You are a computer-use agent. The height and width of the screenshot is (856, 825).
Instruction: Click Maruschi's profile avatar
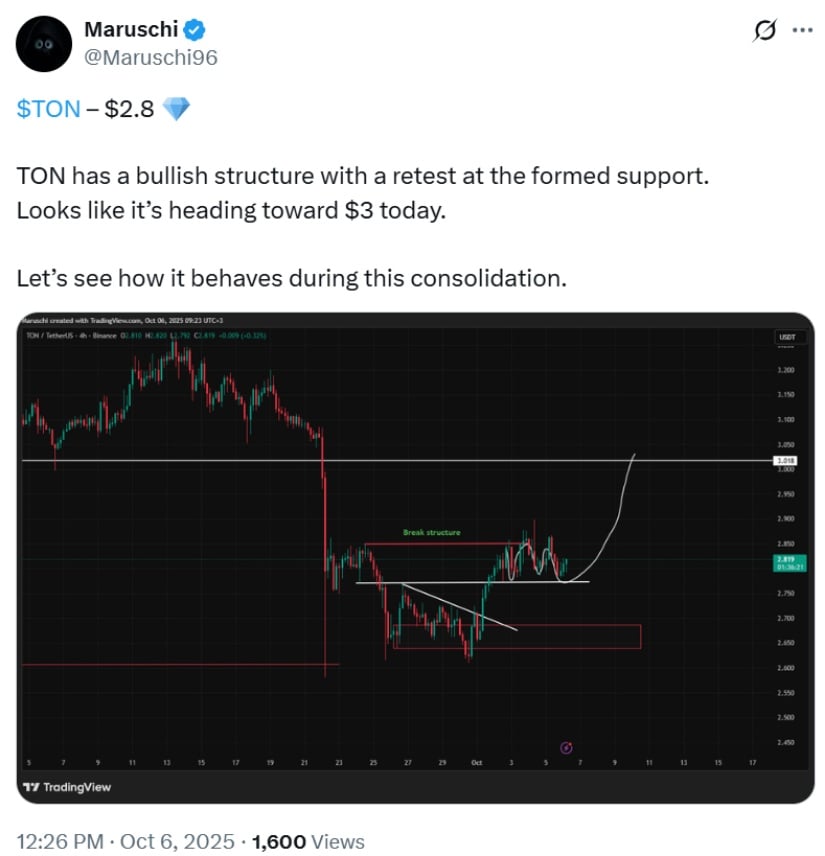[x=45, y=44]
